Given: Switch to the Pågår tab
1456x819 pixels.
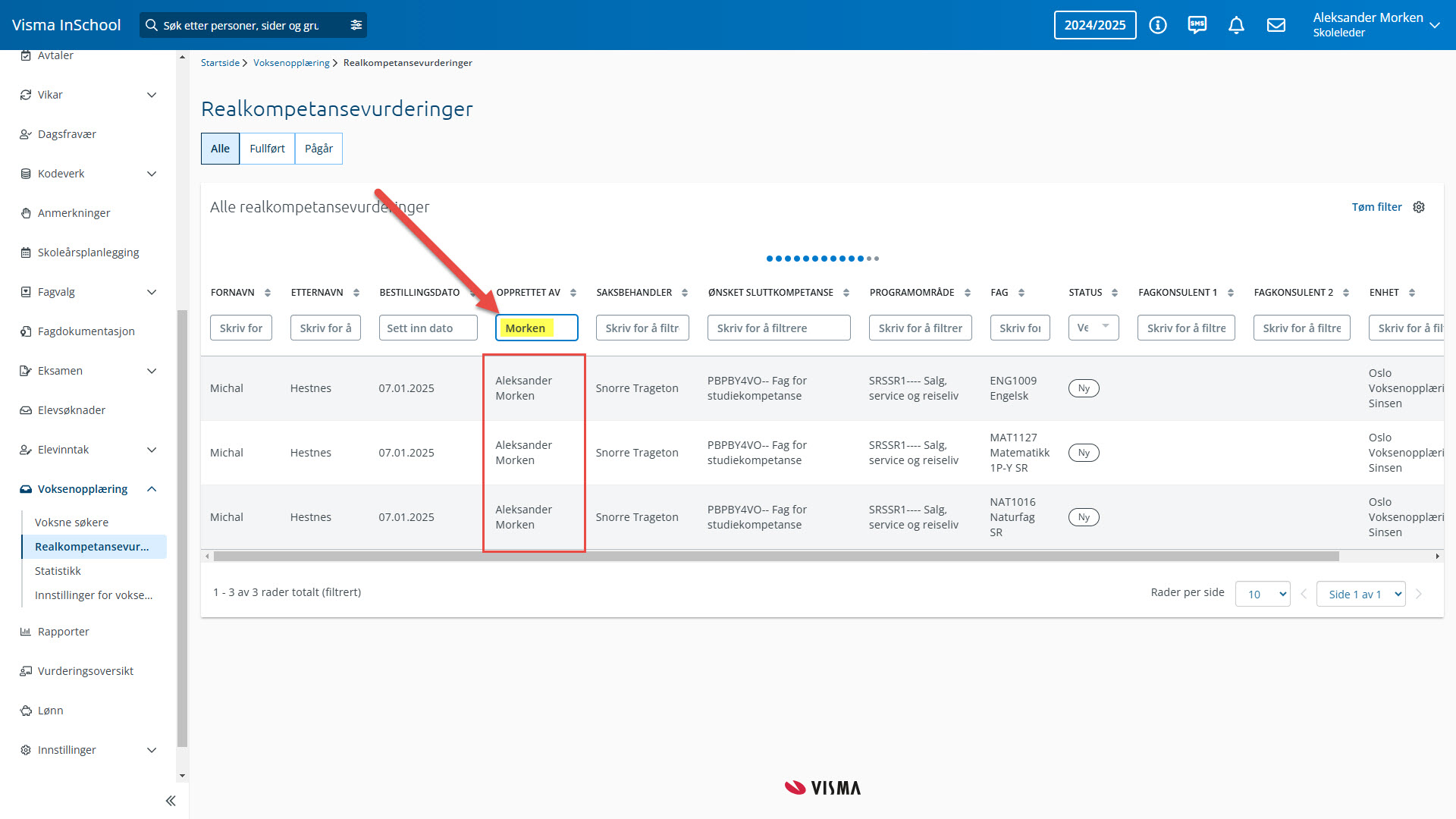Looking at the screenshot, I should coord(318,149).
